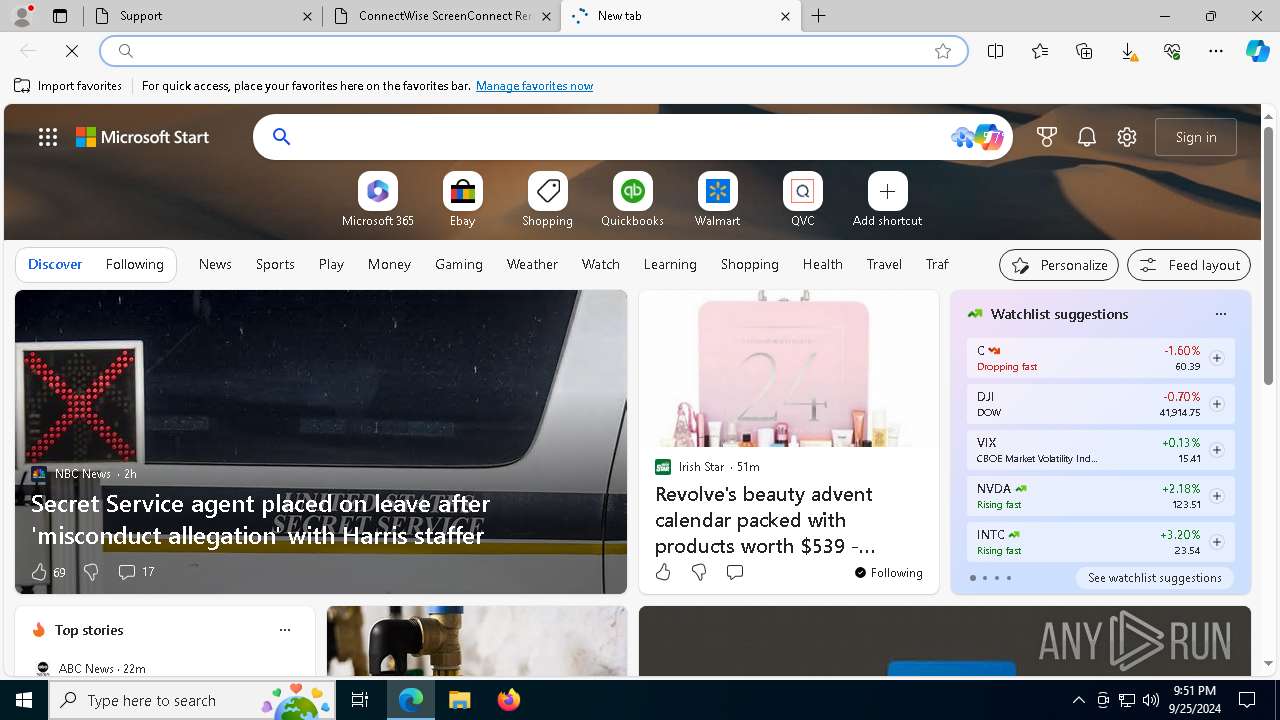This screenshot has width=1280, height=720.
Task: Open the Copilot sidebar icon
Action: [x=1257, y=51]
